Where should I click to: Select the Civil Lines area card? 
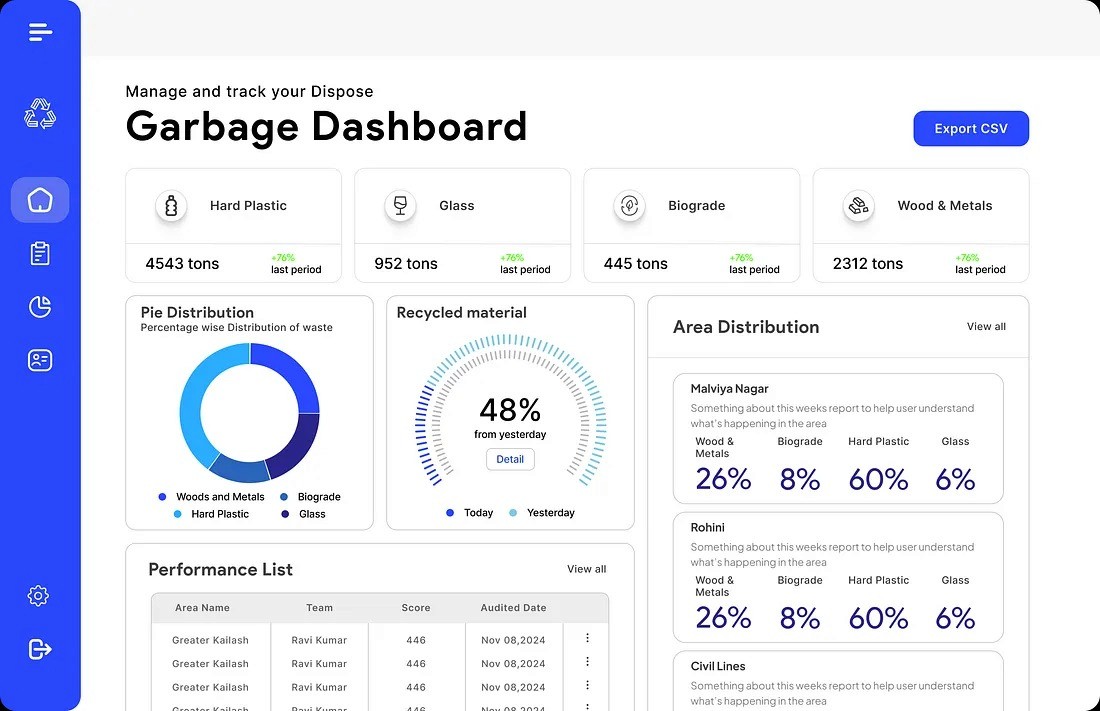838,681
